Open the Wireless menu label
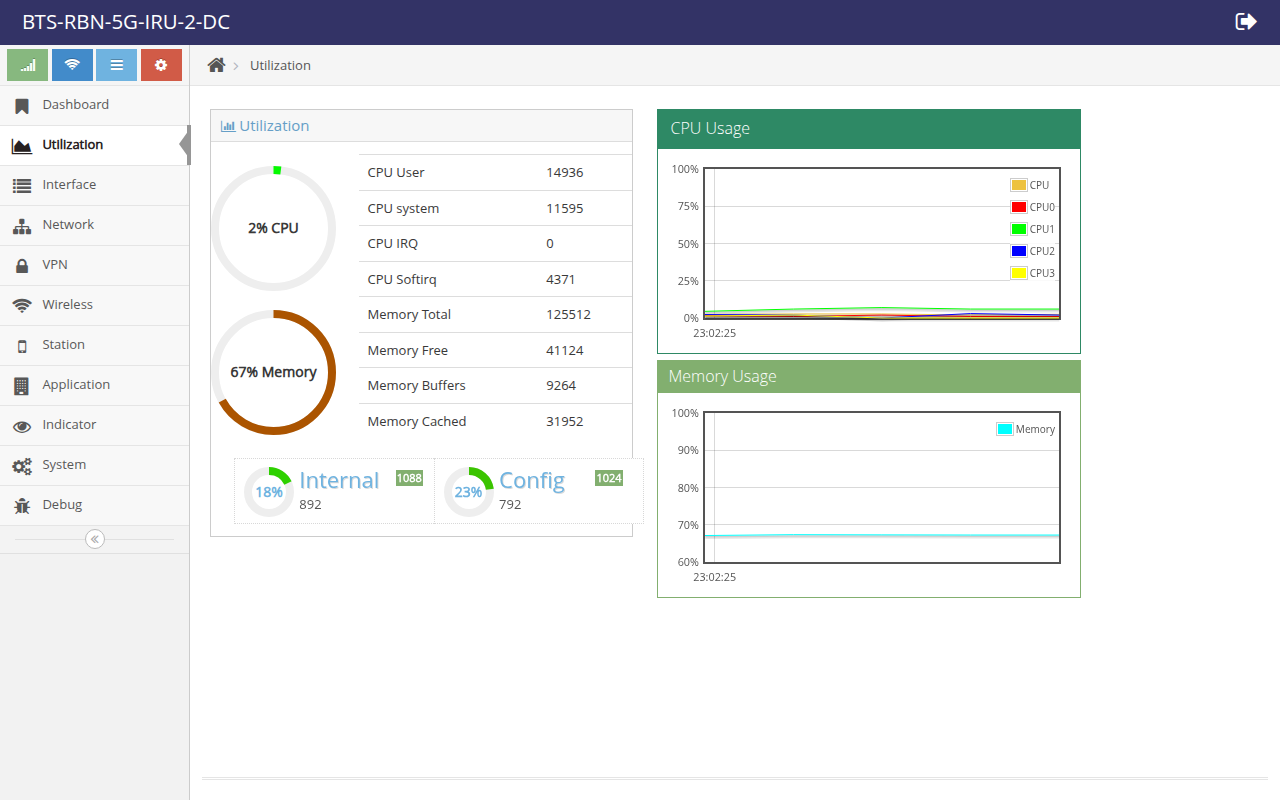 pyautogui.click(x=67, y=305)
